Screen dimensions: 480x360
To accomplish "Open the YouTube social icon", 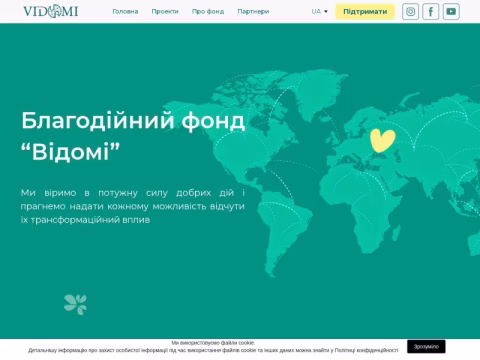I will [451, 12].
